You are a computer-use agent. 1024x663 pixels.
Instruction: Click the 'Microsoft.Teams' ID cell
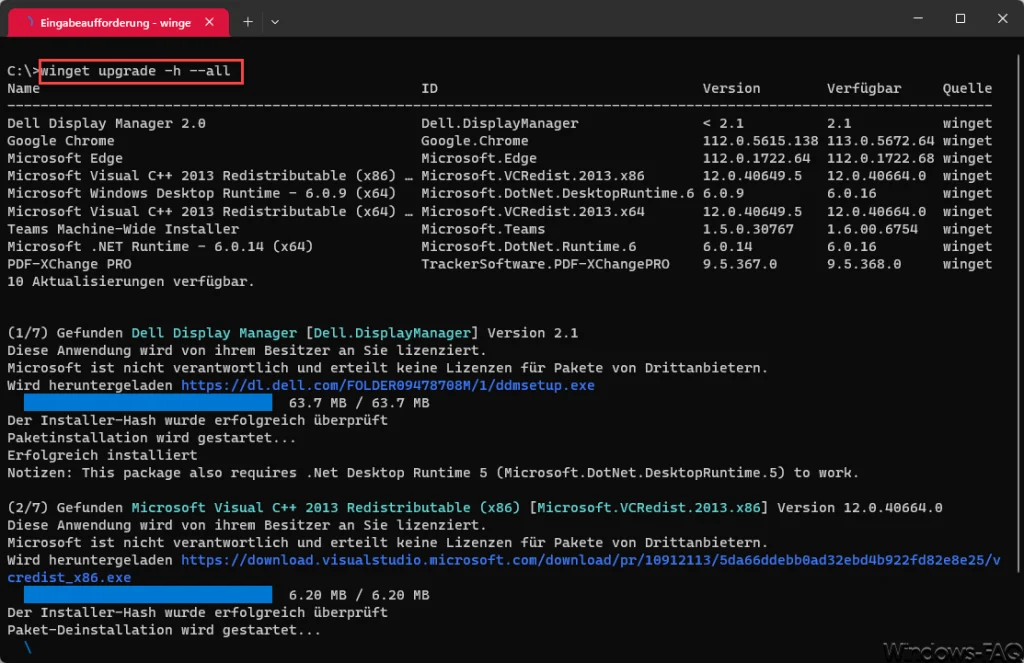483,229
